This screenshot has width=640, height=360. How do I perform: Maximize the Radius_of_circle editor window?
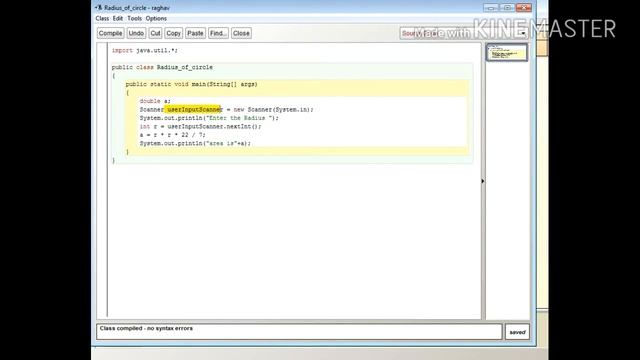(507, 8)
